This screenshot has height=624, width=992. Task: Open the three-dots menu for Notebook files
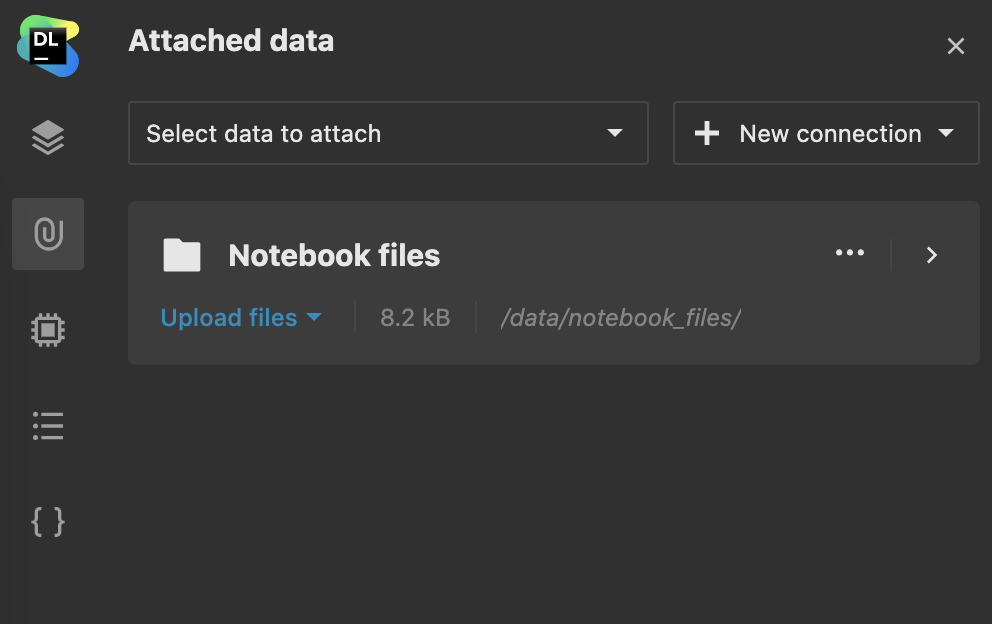tap(850, 254)
